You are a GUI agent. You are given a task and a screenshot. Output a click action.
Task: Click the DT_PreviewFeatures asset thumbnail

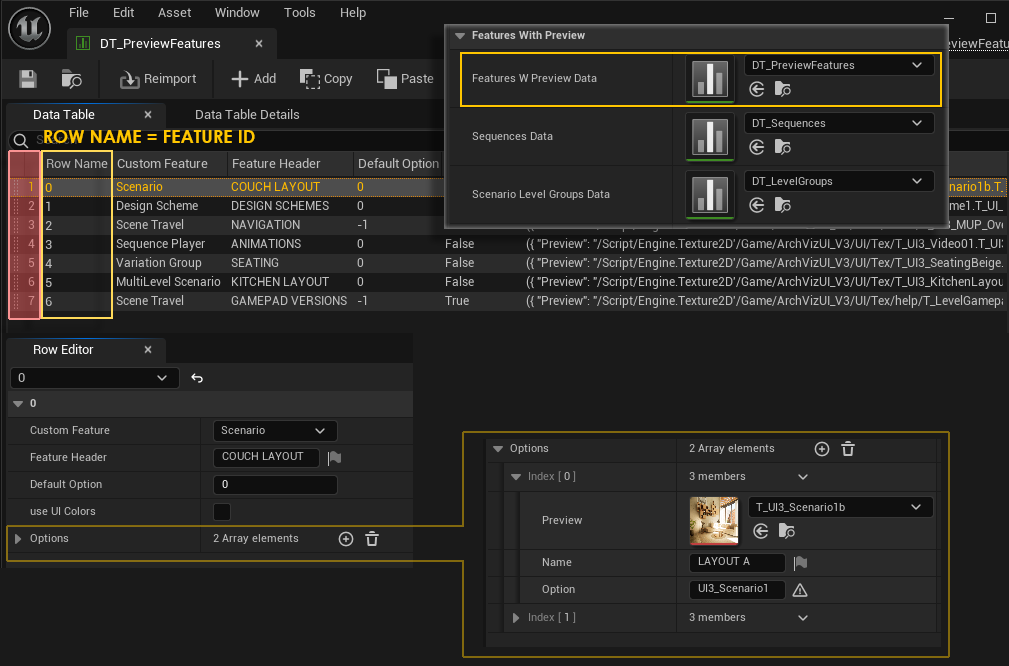(710, 79)
